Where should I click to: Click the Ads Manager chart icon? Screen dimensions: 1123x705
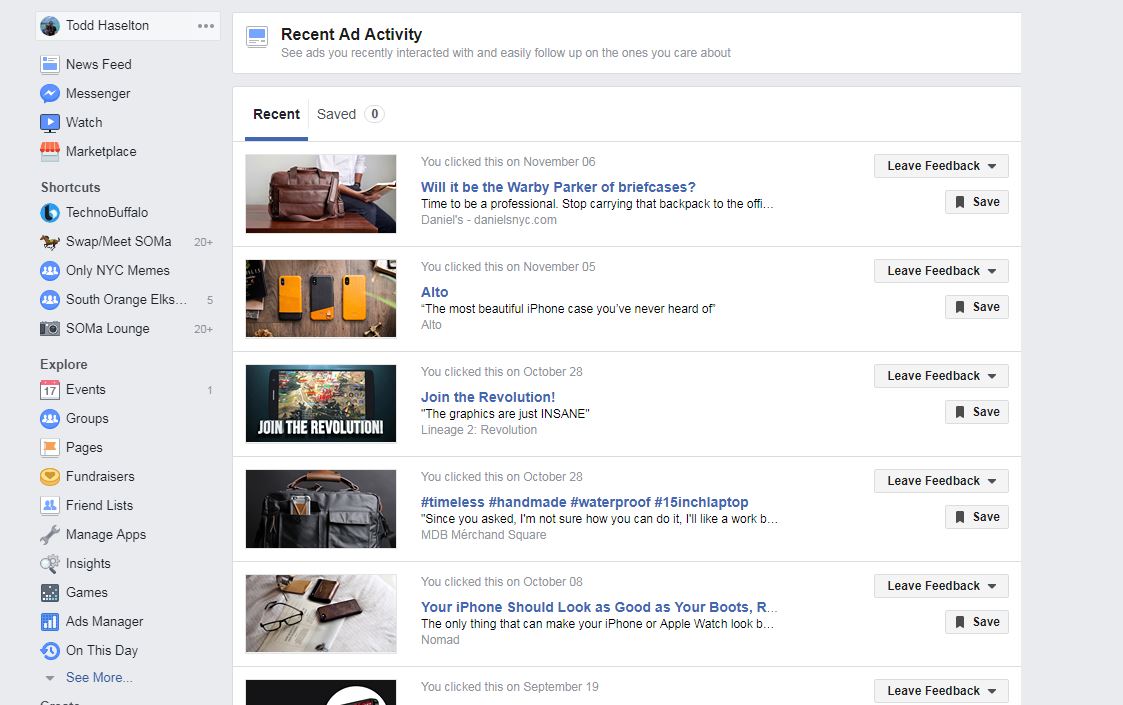49,621
